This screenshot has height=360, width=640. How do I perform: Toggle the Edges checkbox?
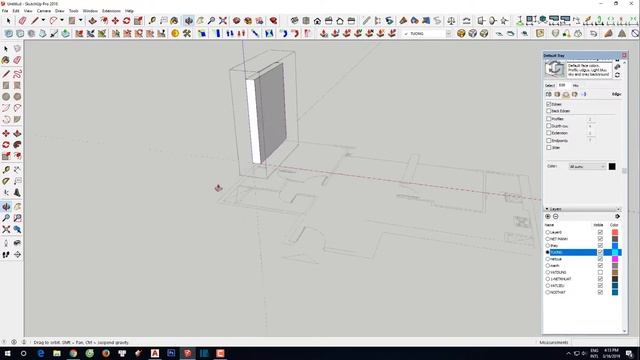coord(549,104)
